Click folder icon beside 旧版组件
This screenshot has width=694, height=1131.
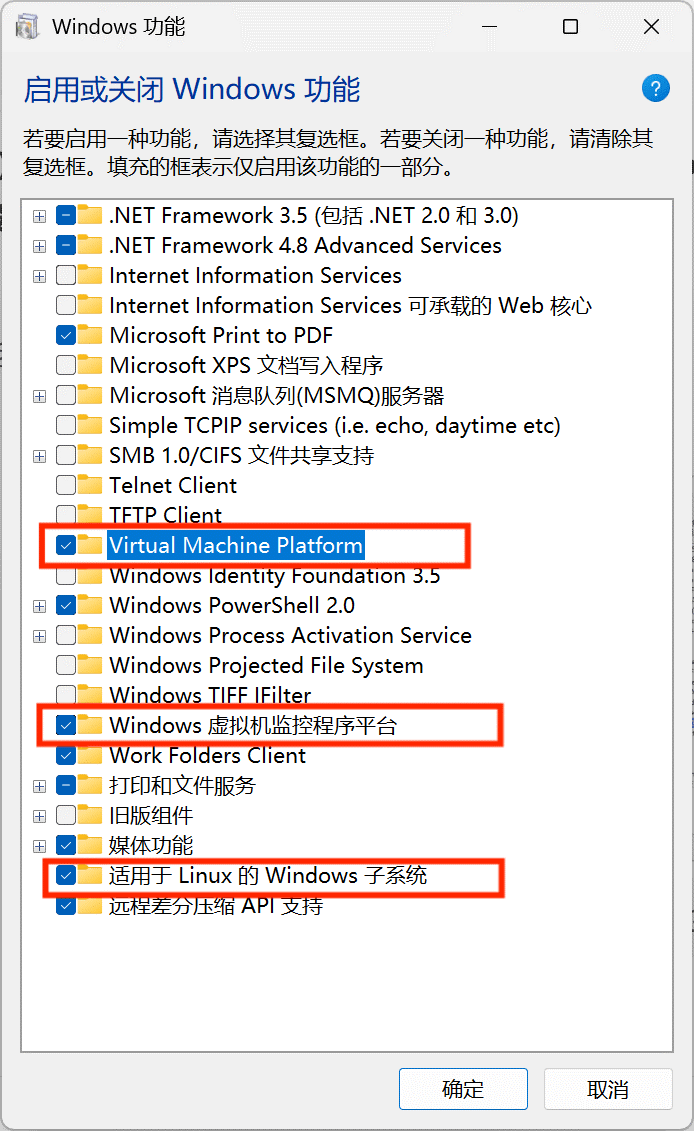pyautogui.click(x=90, y=815)
